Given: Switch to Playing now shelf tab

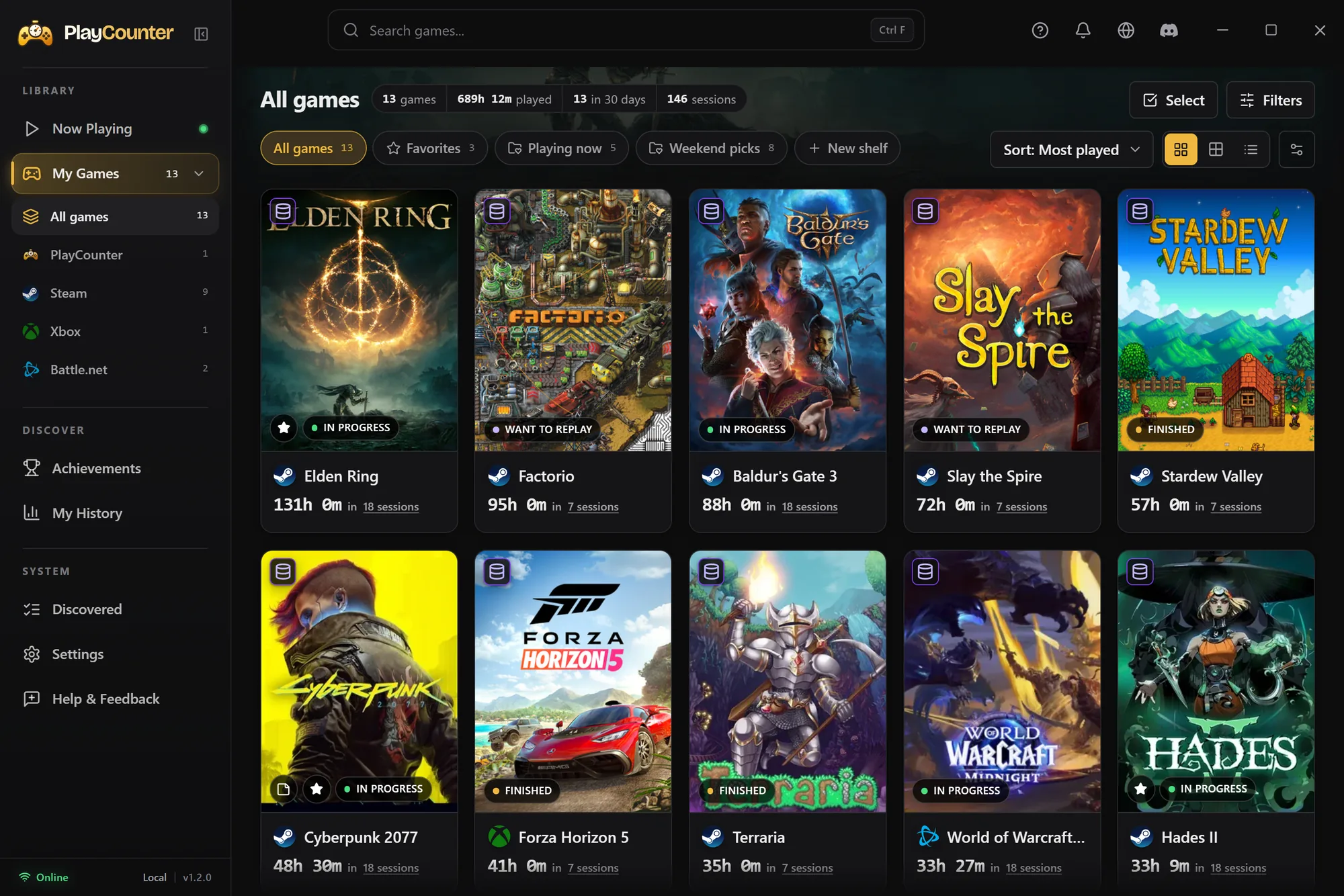Looking at the screenshot, I should click(x=562, y=148).
